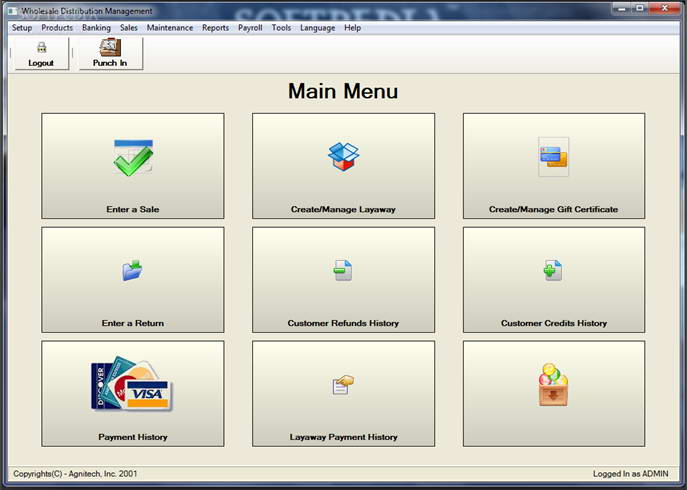The image size is (687, 490).
Task: Click the Layaway Payment History hand icon
Action: (x=343, y=384)
